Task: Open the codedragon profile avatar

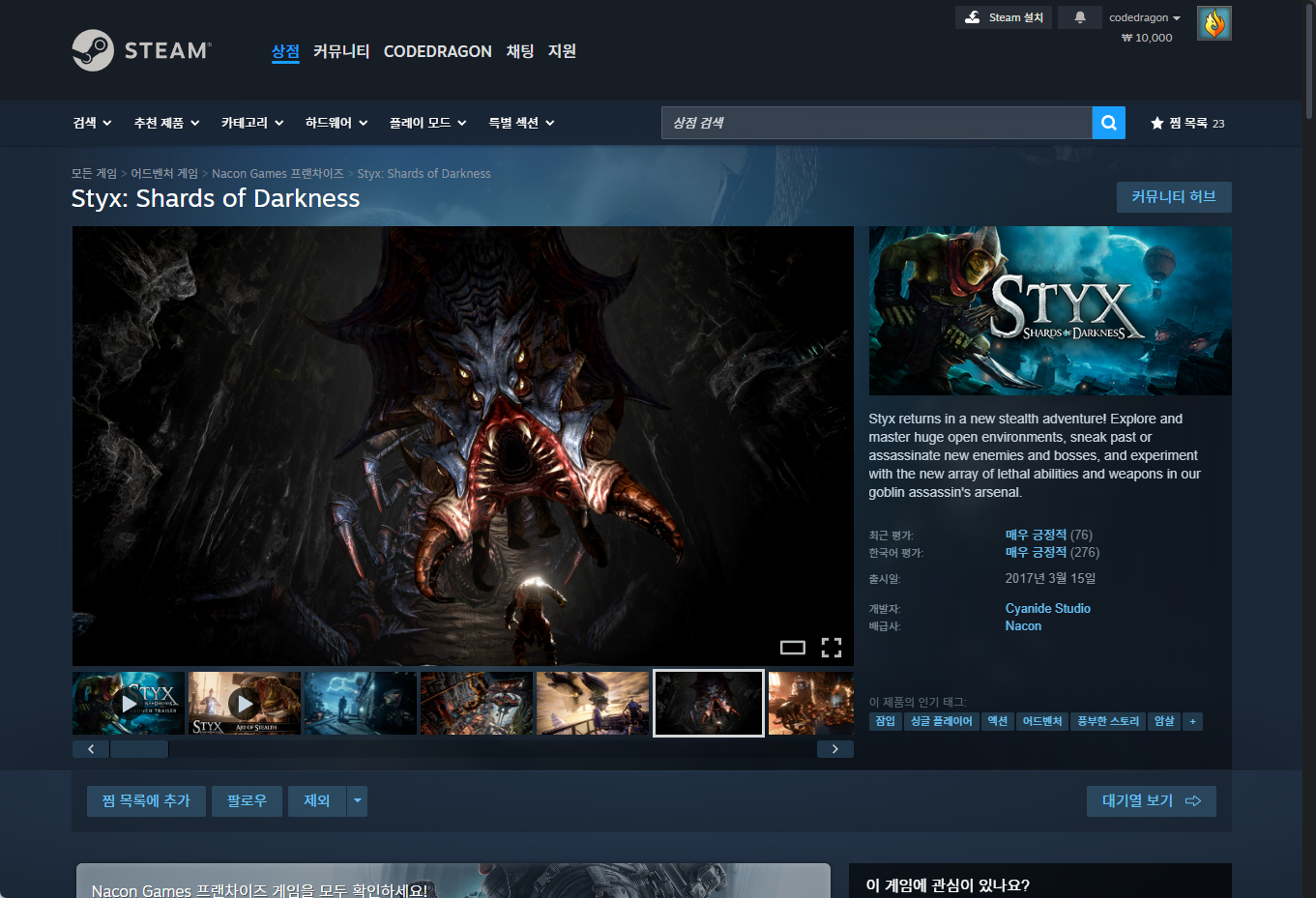Action: (1214, 23)
